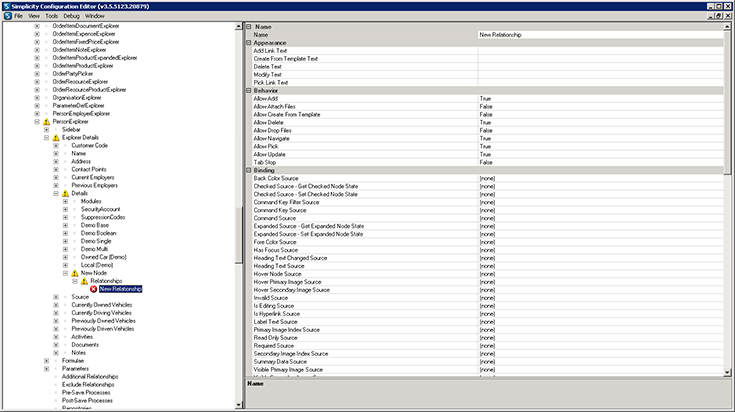735x412 pixels.
Task: Collapse the Appearance property category
Action: [249, 43]
